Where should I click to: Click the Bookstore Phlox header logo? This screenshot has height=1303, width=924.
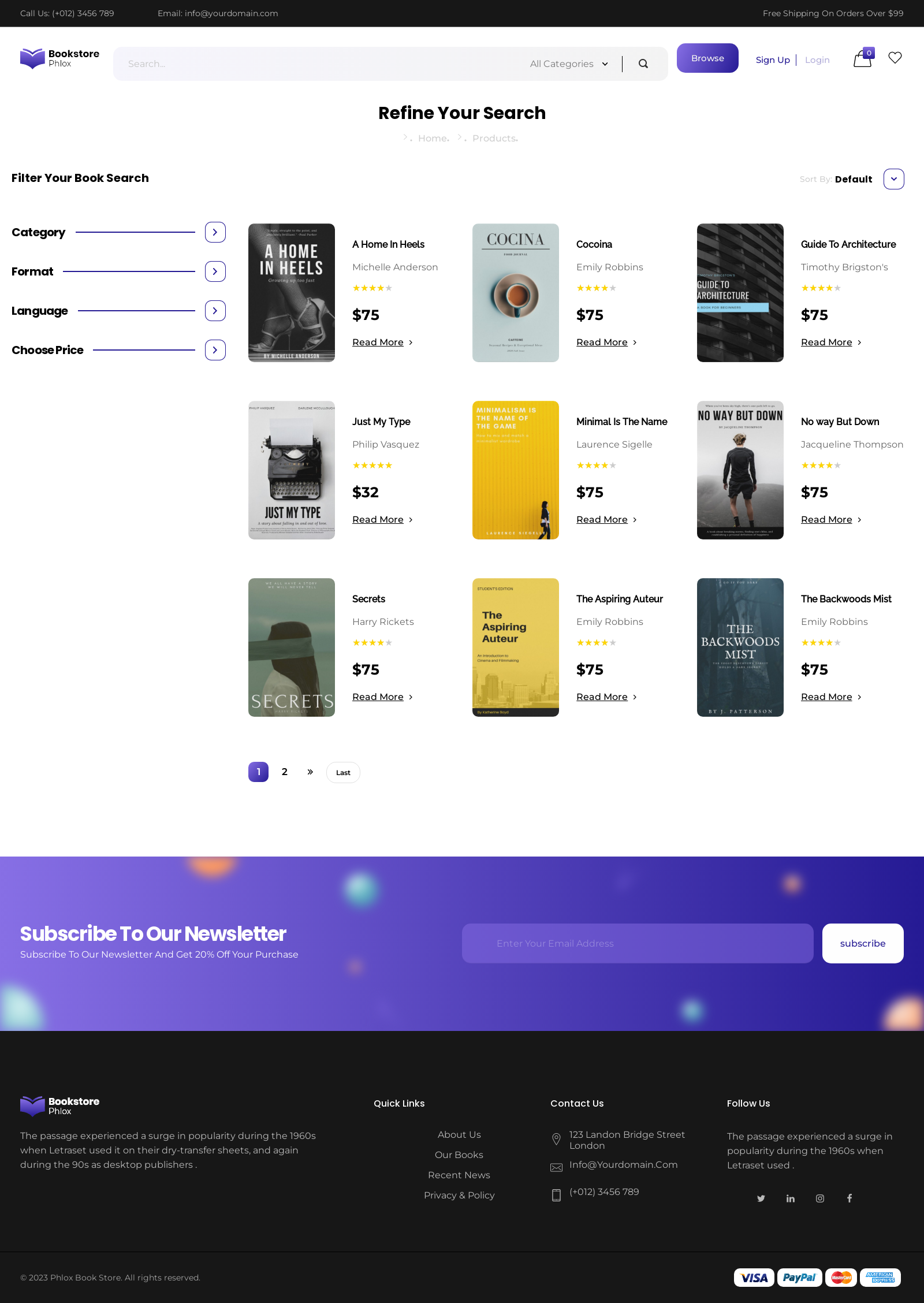click(59, 58)
